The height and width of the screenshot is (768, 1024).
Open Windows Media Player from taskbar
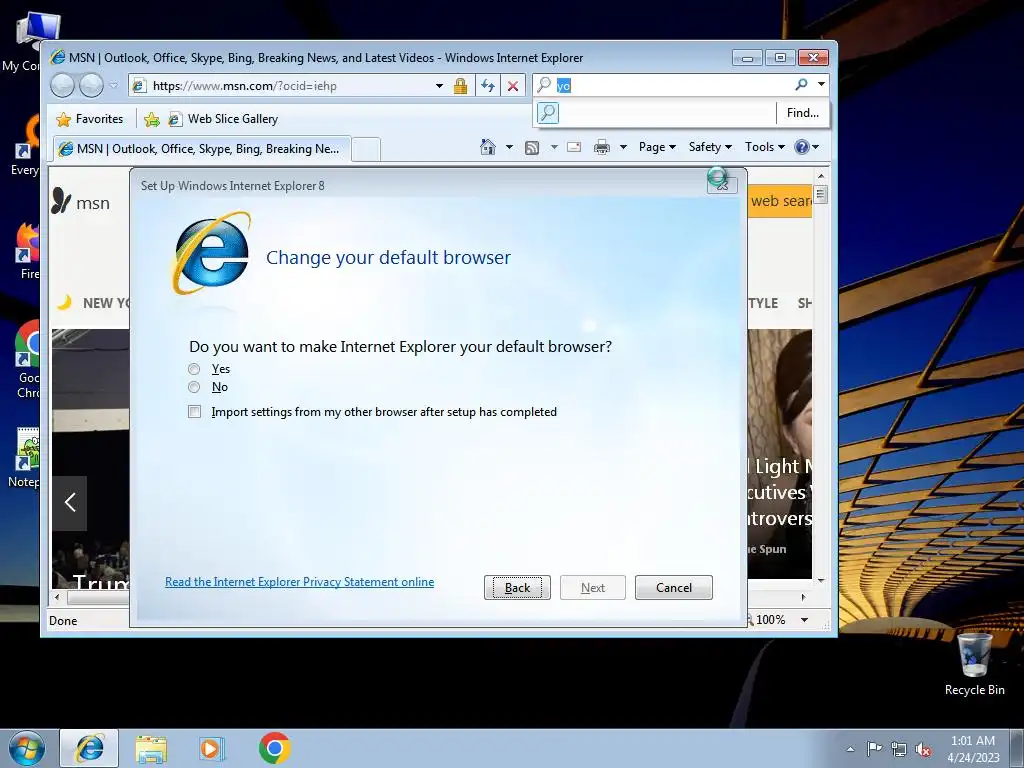(211, 748)
